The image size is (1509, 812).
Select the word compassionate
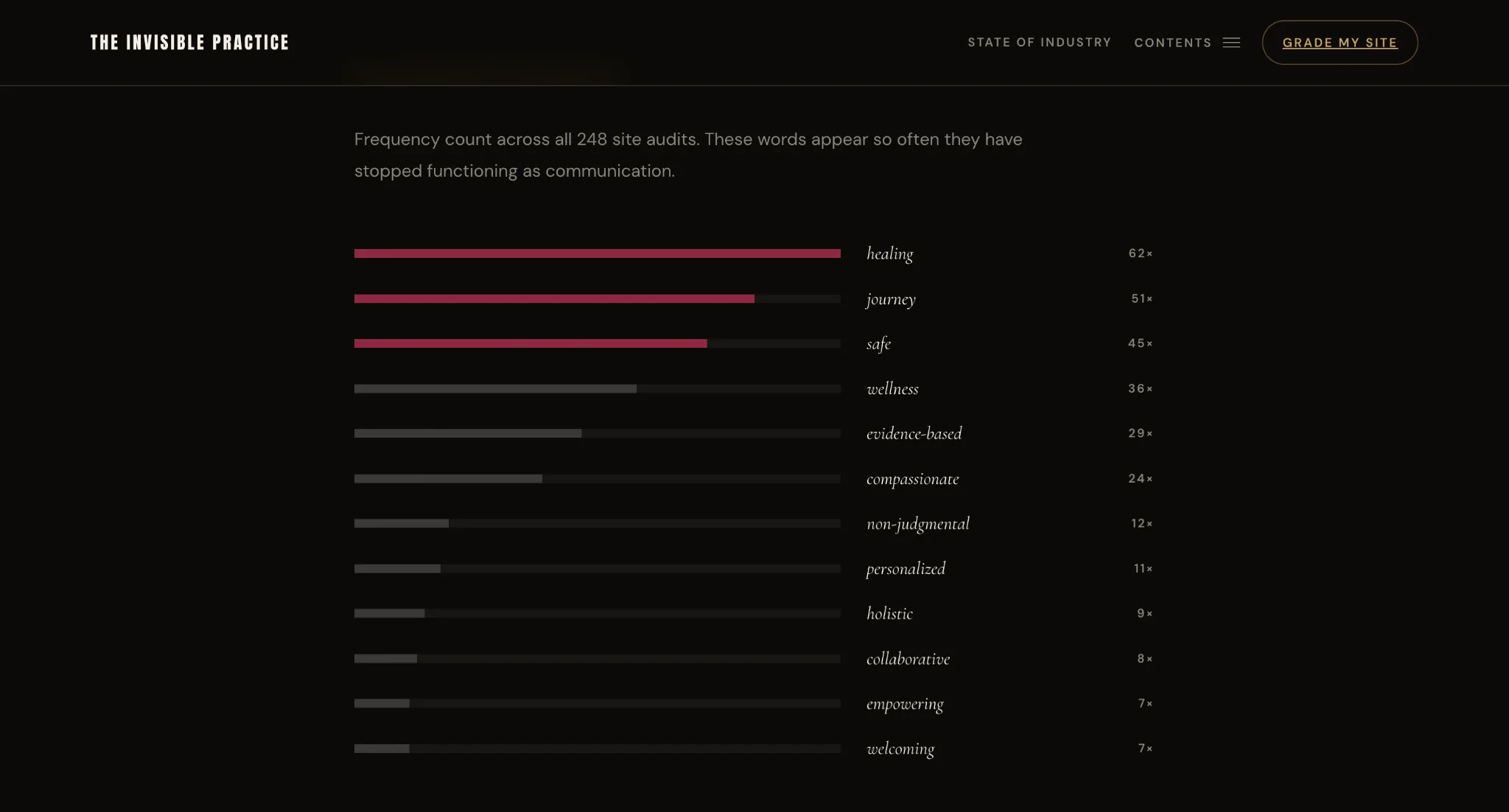912,479
